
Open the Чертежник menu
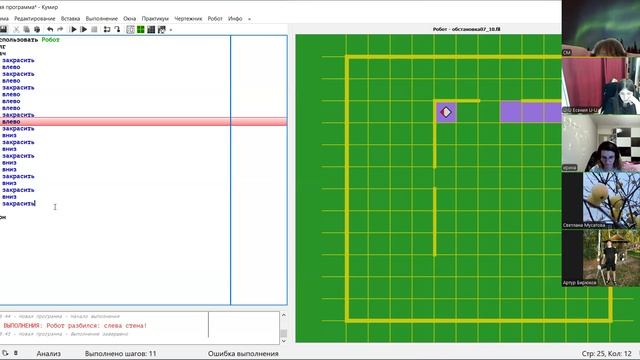click(188, 19)
